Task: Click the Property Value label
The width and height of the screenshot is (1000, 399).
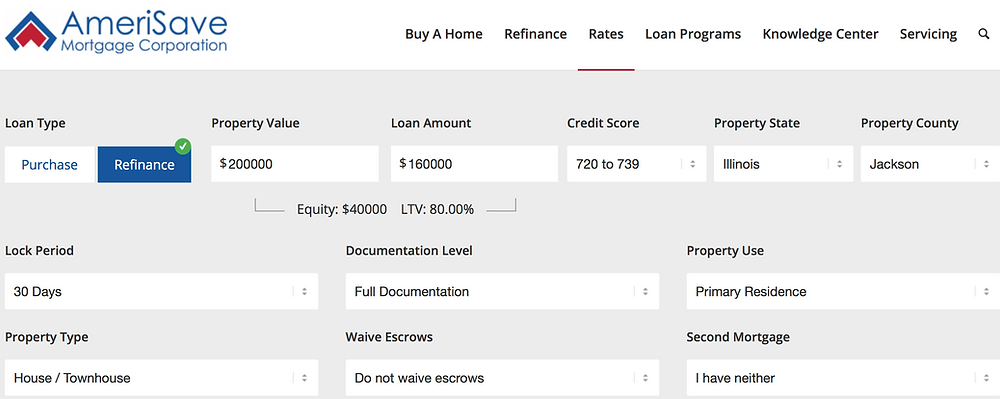Action: pyautogui.click(x=255, y=124)
